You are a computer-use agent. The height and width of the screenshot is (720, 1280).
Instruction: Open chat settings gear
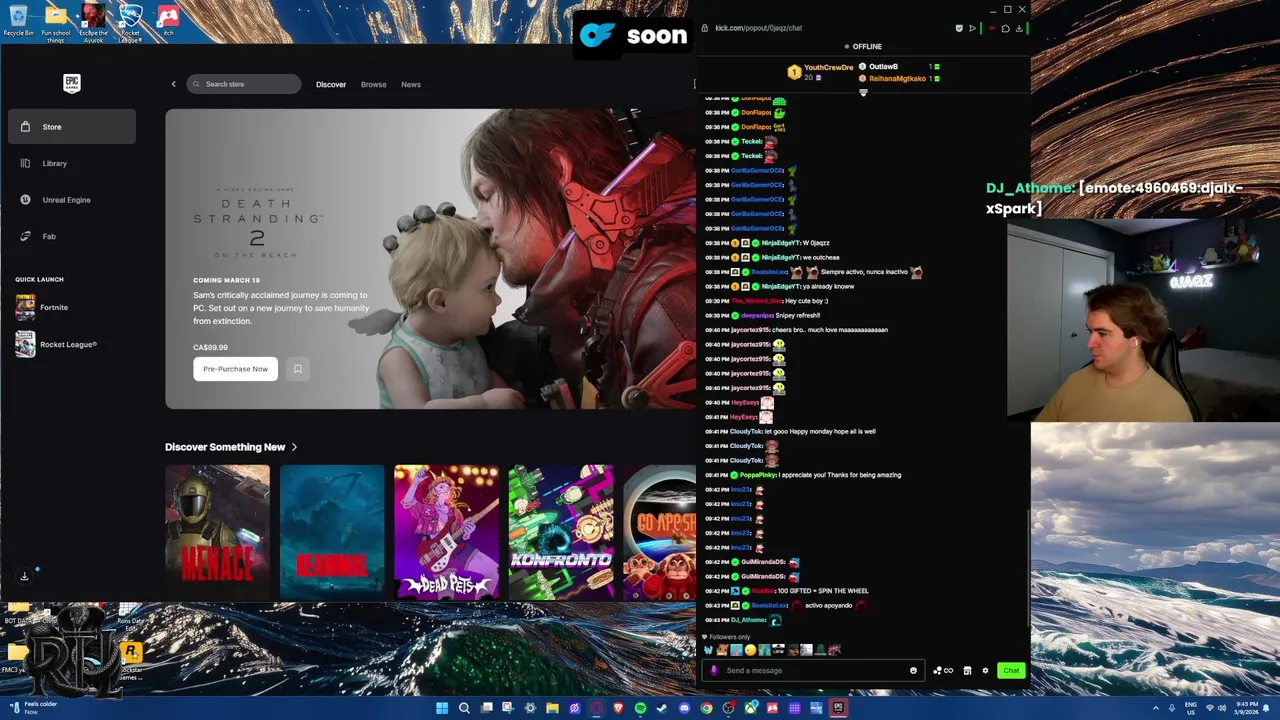point(985,670)
